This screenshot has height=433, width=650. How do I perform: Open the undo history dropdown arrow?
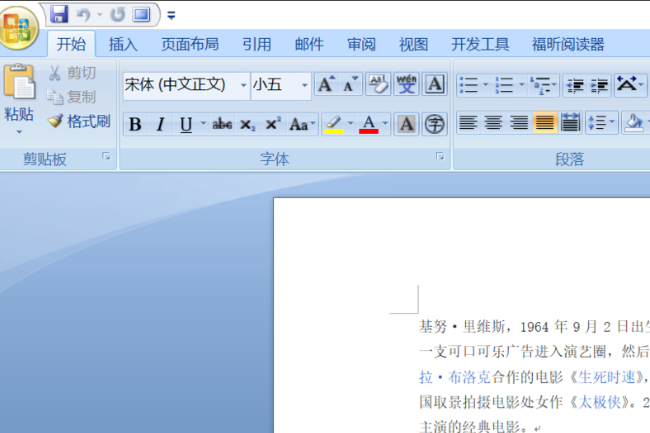[99, 15]
